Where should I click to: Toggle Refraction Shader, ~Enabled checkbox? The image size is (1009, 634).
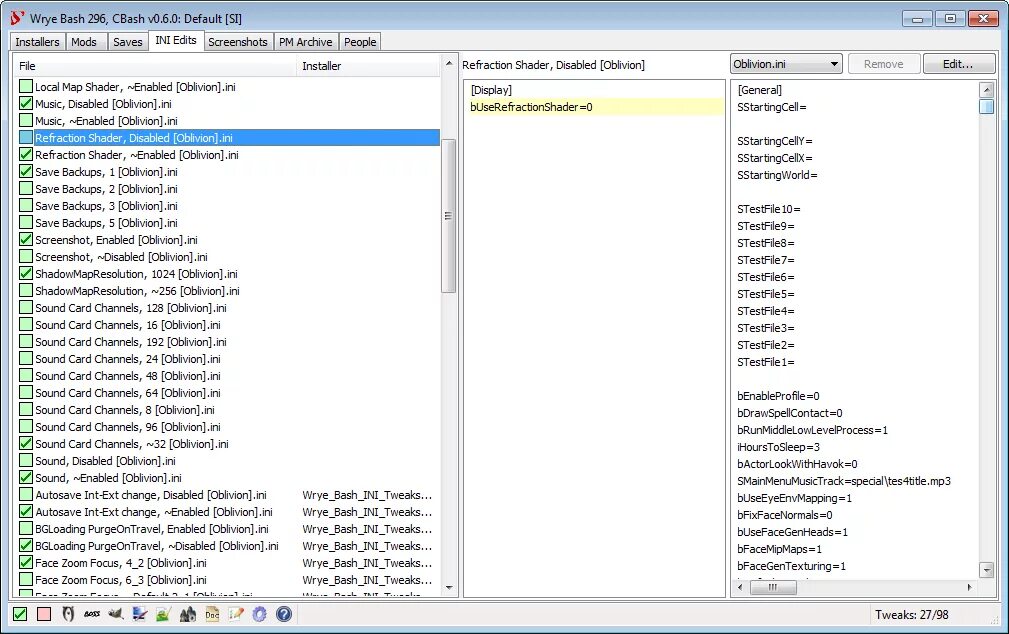[x=26, y=154]
